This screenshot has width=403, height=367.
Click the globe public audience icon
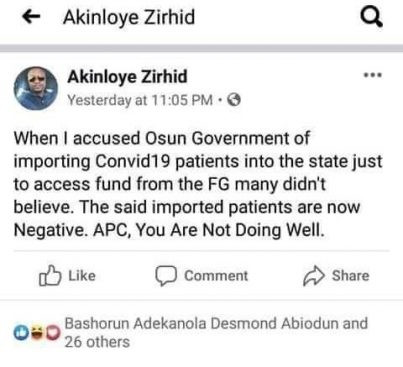[234, 100]
